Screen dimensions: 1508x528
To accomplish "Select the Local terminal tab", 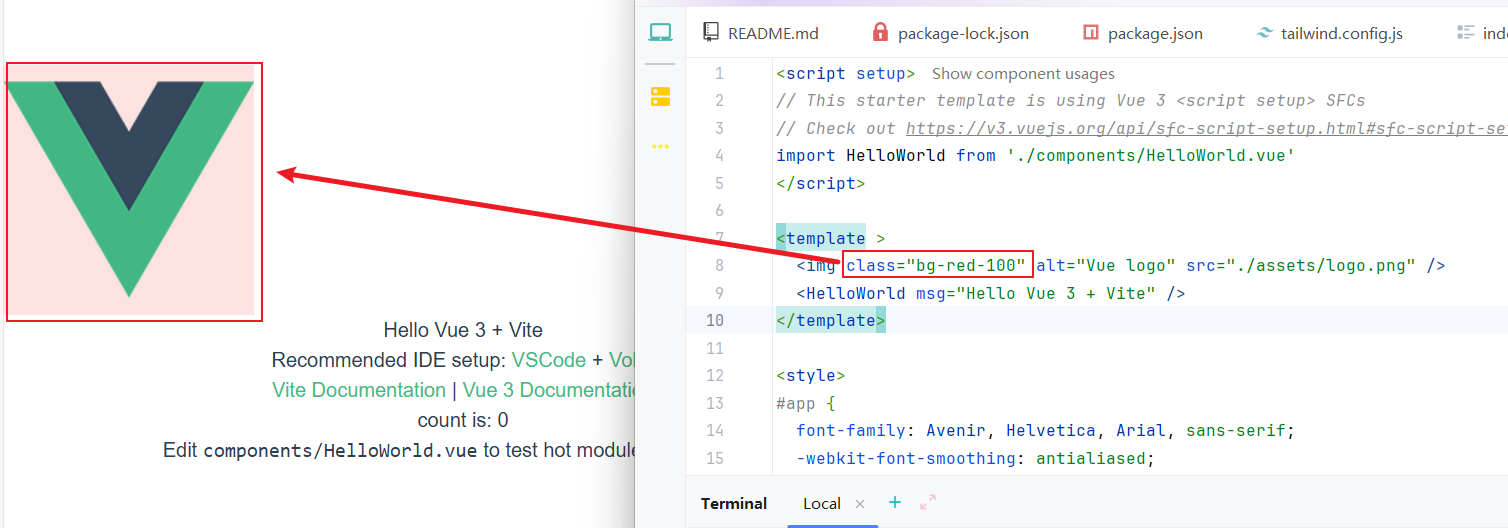I will point(822,503).
